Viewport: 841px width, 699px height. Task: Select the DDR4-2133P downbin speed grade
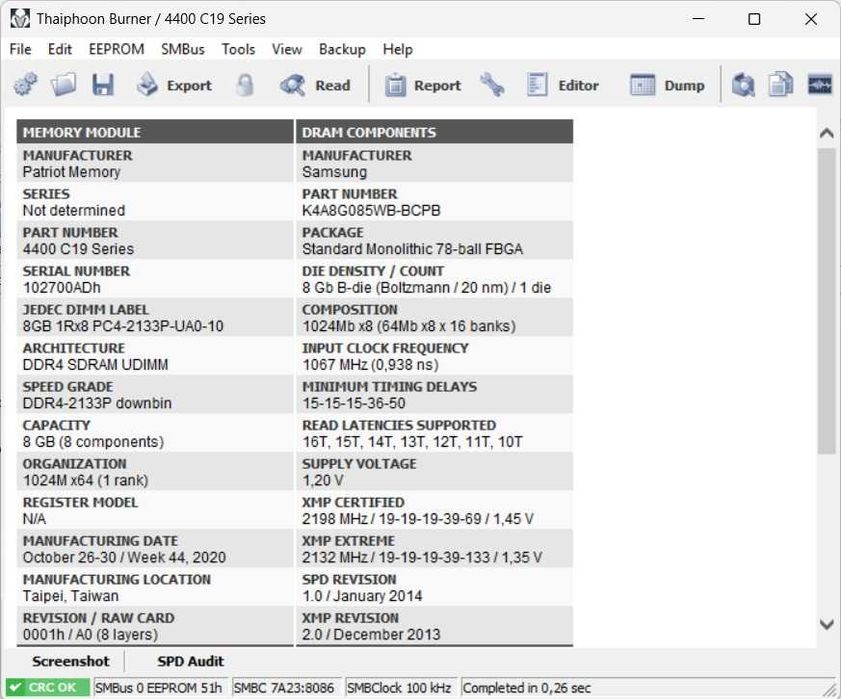click(97, 403)
